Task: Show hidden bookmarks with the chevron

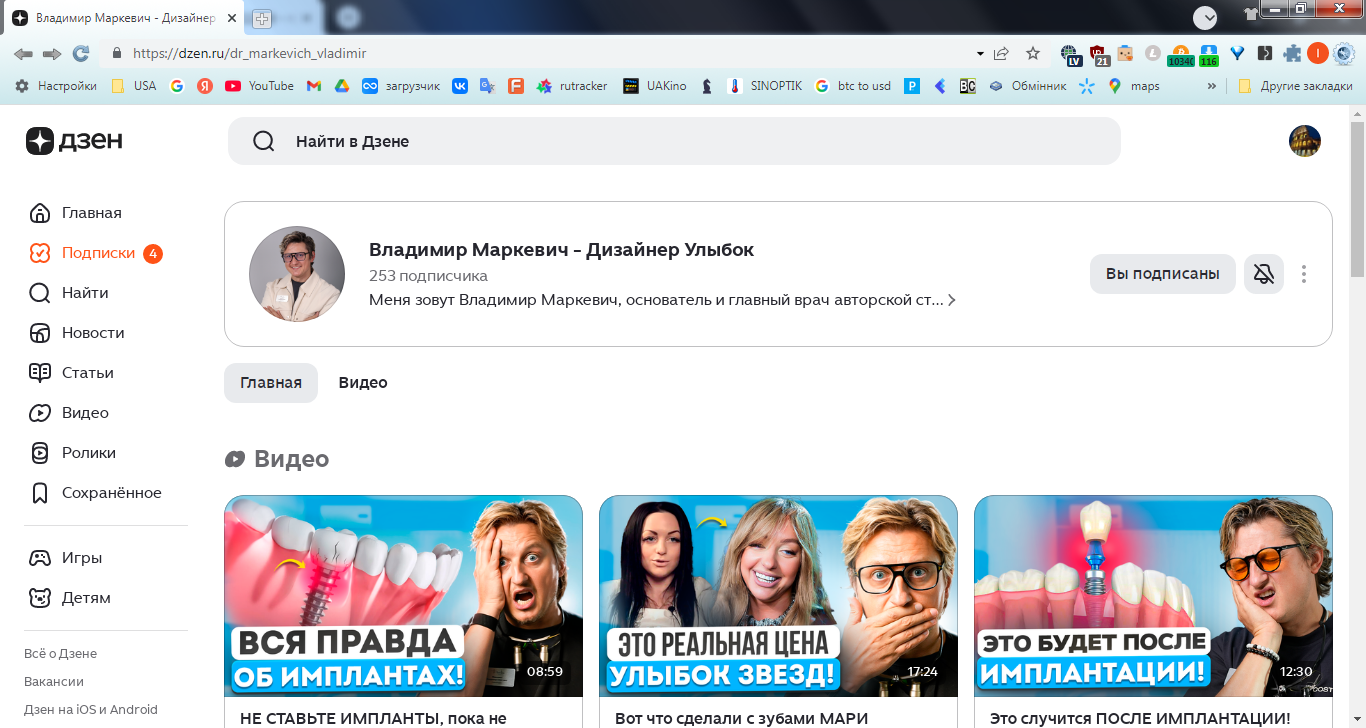Action: point(1212,86)
